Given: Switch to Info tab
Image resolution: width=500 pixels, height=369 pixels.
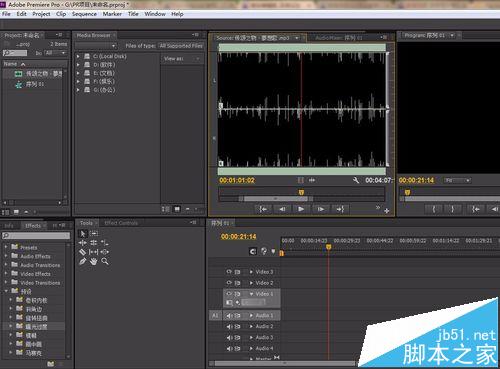Looking at the screenshot, I should pyautogui.click(x=9, y=226).
